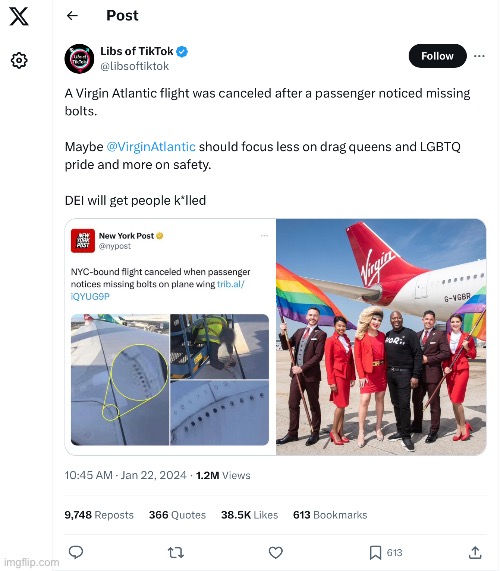
Task: Click the repost arrows icon
Action: [x=176, y=552]
